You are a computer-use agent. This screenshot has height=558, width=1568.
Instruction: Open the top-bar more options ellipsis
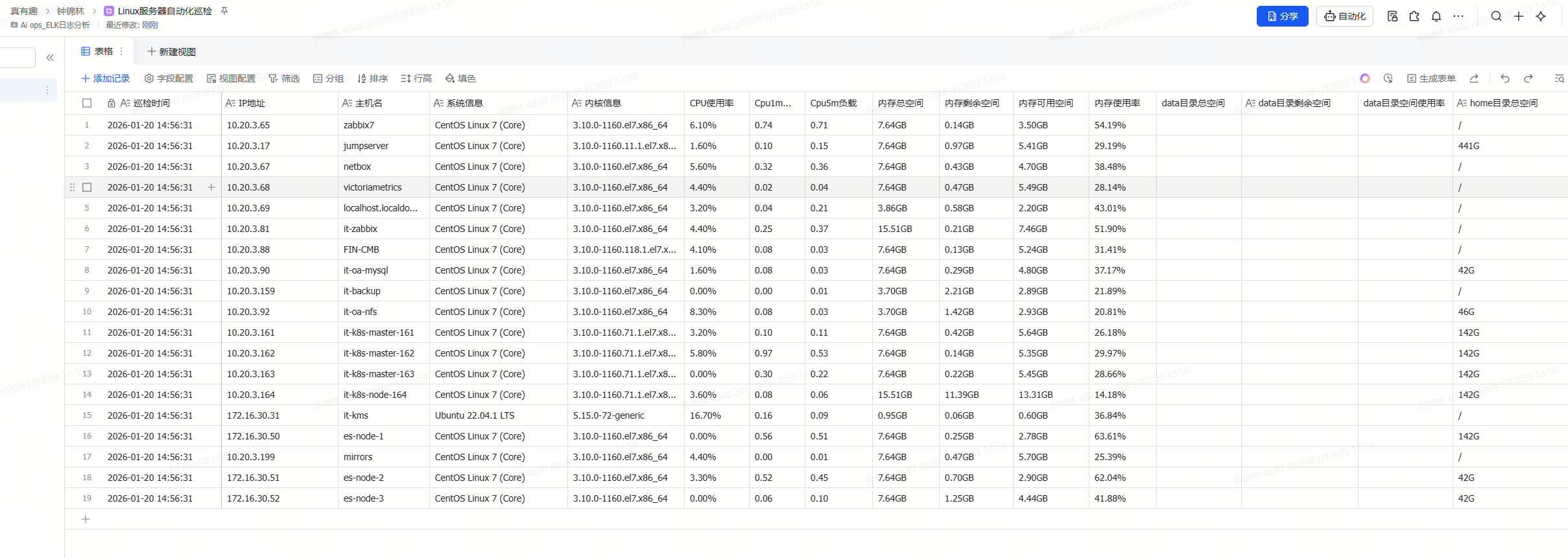click(x=1458, y=16)
